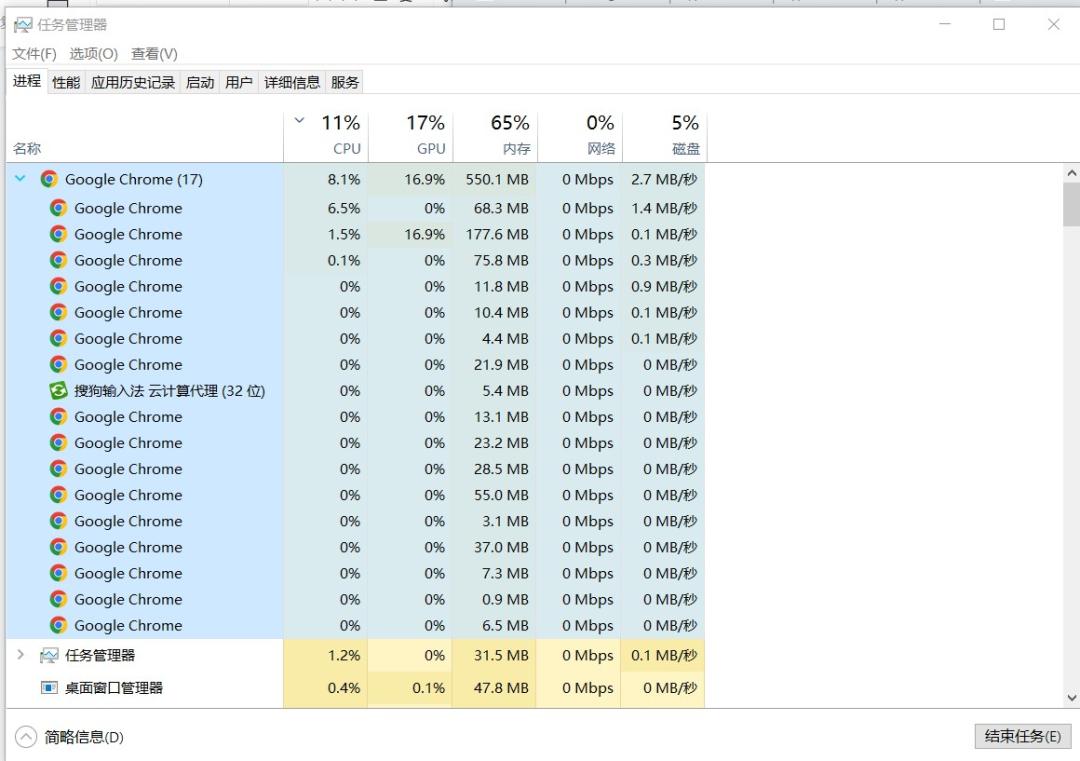
Task: Click the 桌面窗口管理器 process icon
Action: [49, 687]
